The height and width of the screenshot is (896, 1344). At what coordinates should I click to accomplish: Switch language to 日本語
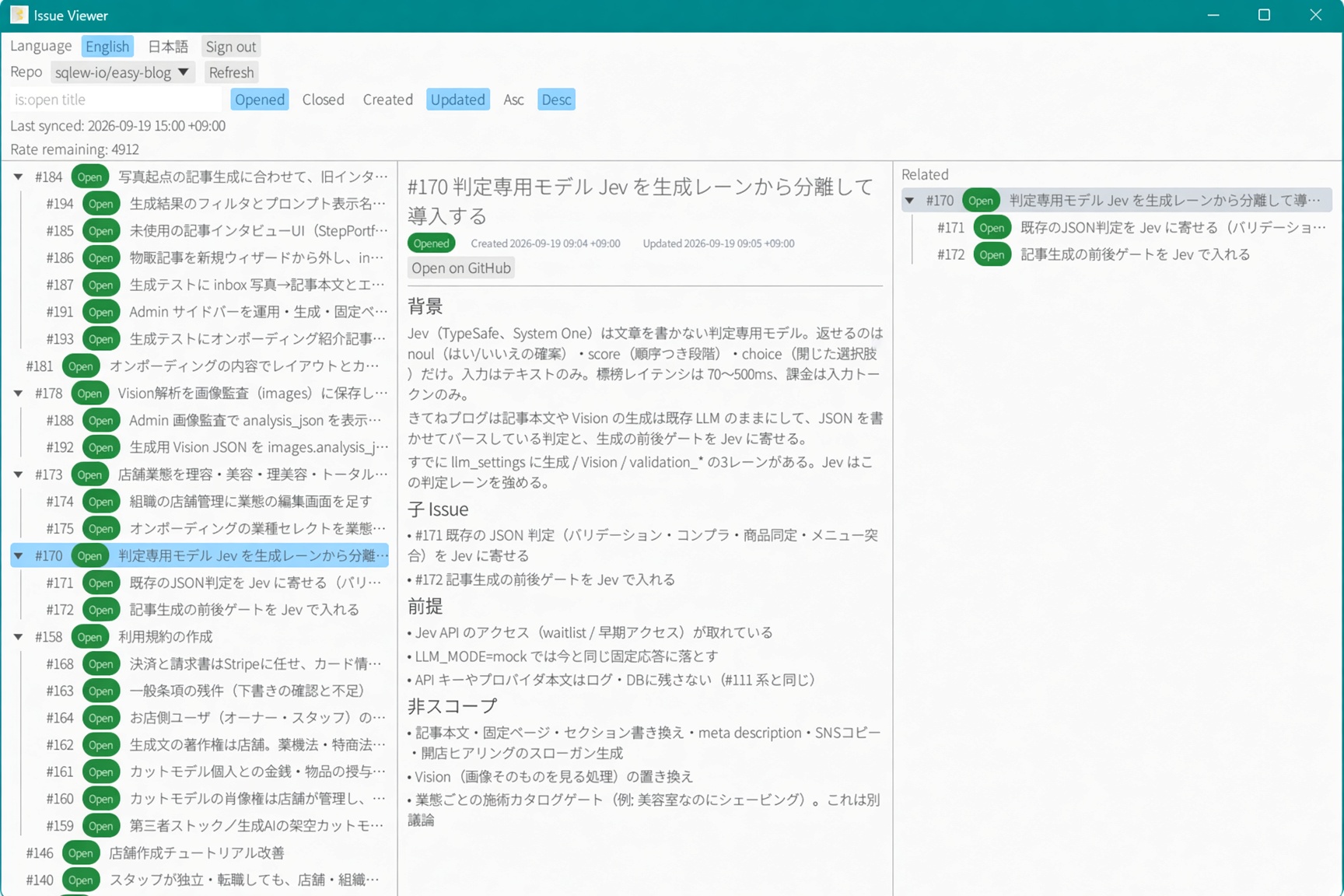[x=168, y=47]
